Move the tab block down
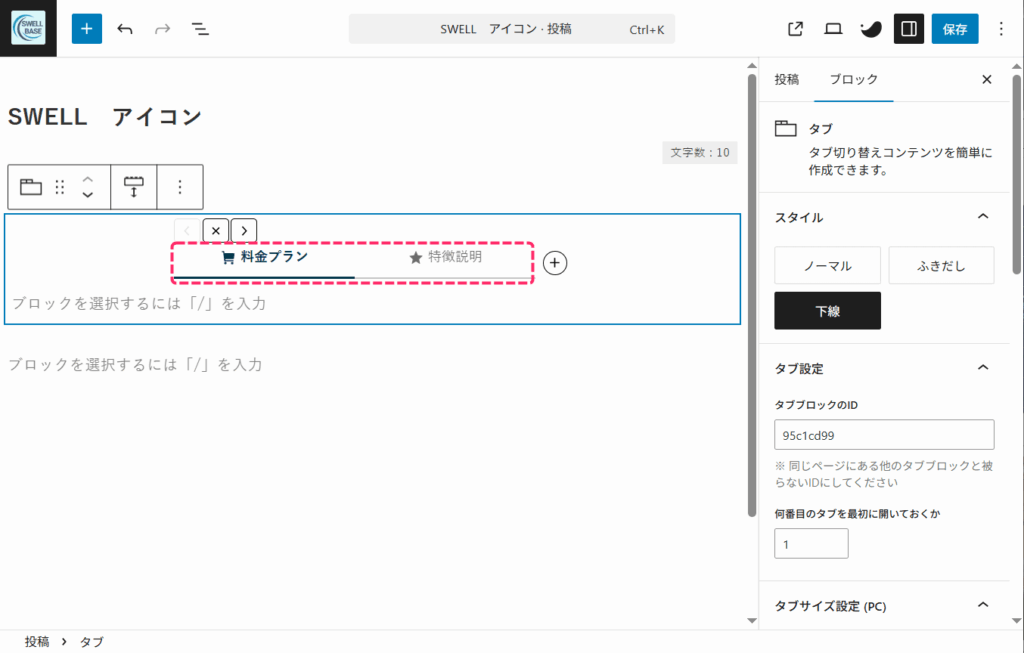Image resolution: width=1024 pixels, height=653 pixels. (88, 195)
